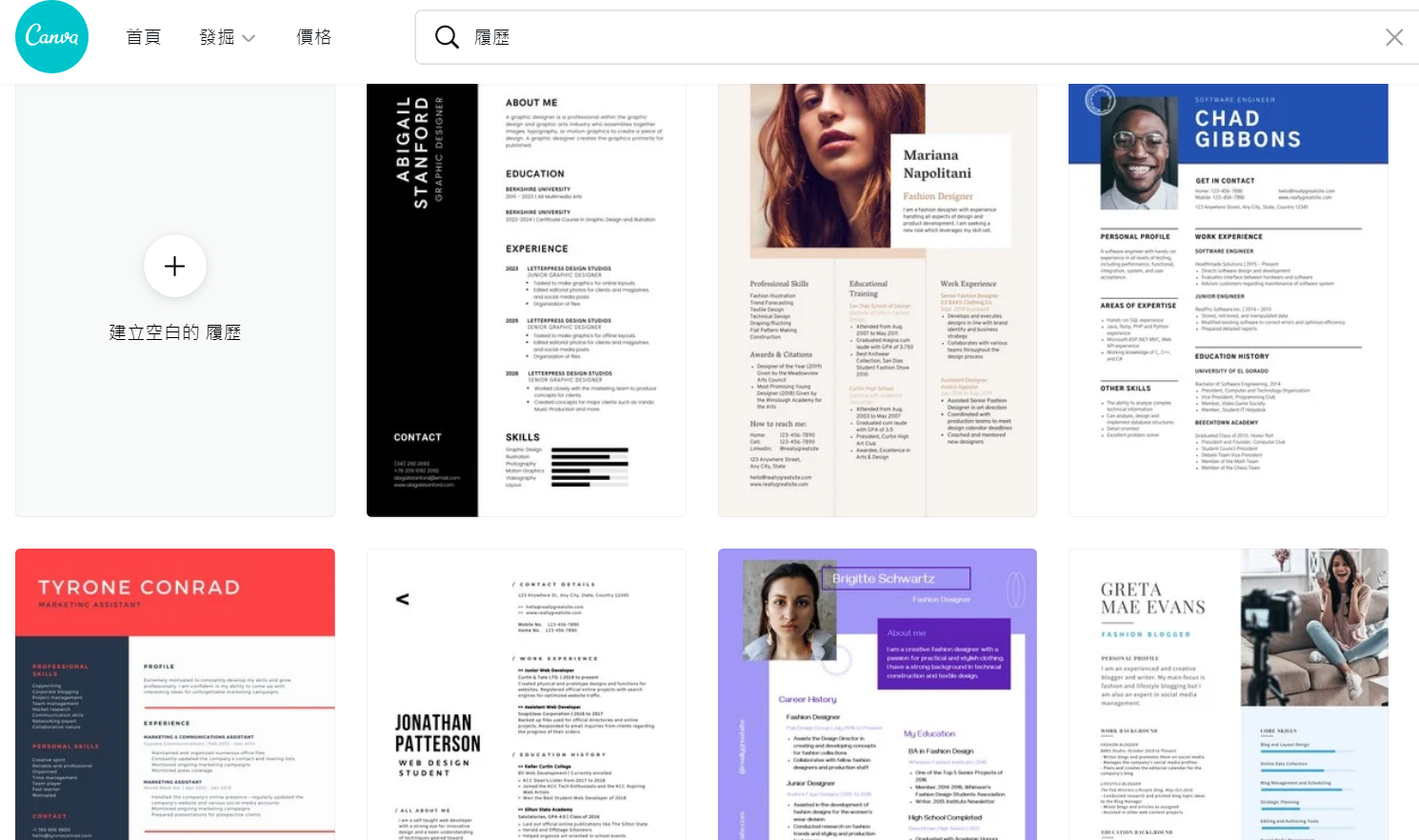Click the plus icon for blank resume

click(174, 267)
